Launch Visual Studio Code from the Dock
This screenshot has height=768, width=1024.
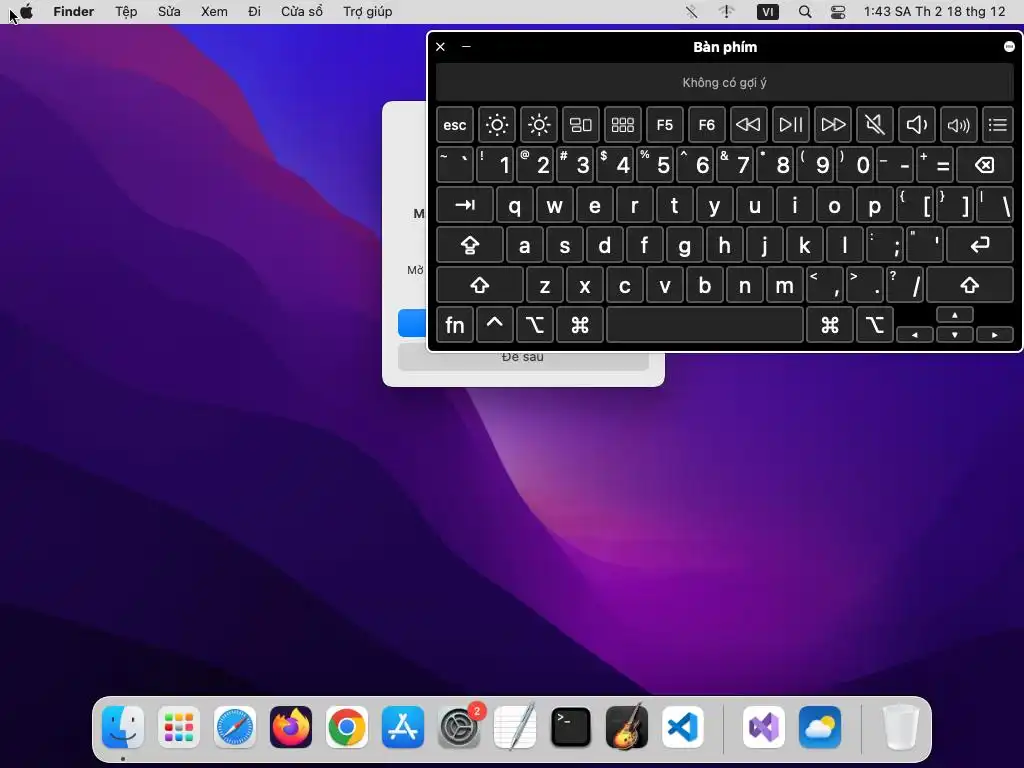tap(683, 727)
